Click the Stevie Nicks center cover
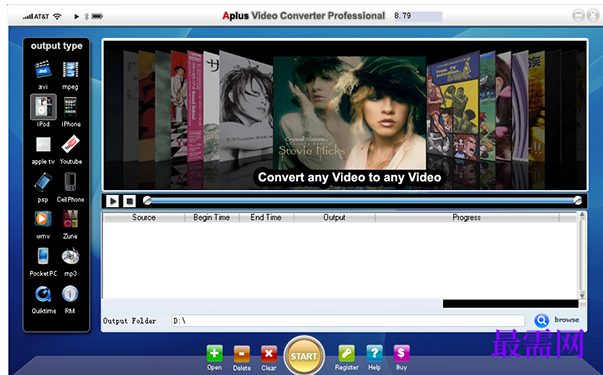Screen dimensions: 603x375 [350, 113]
